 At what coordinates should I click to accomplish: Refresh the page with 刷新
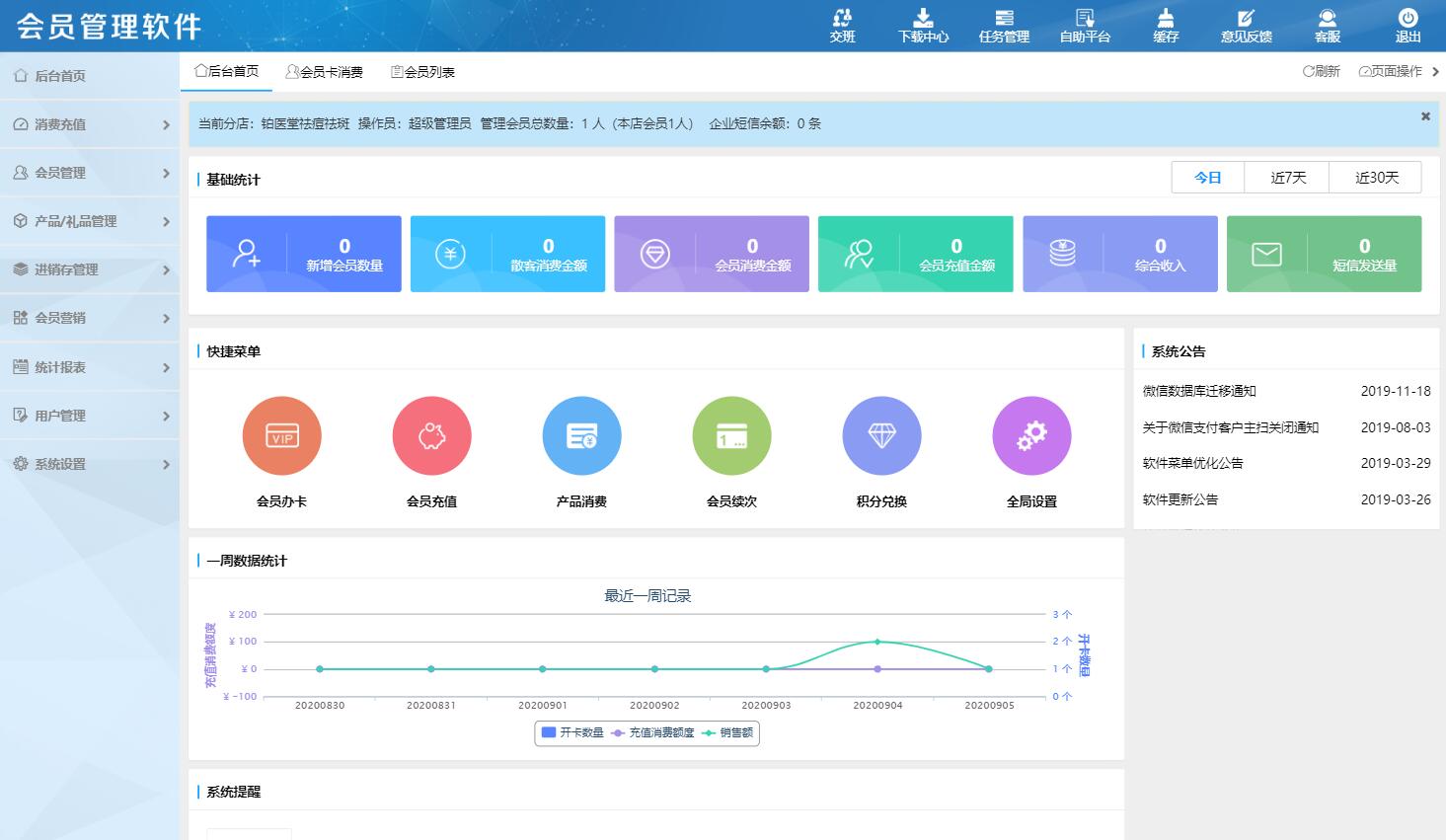click(1322, 71)
